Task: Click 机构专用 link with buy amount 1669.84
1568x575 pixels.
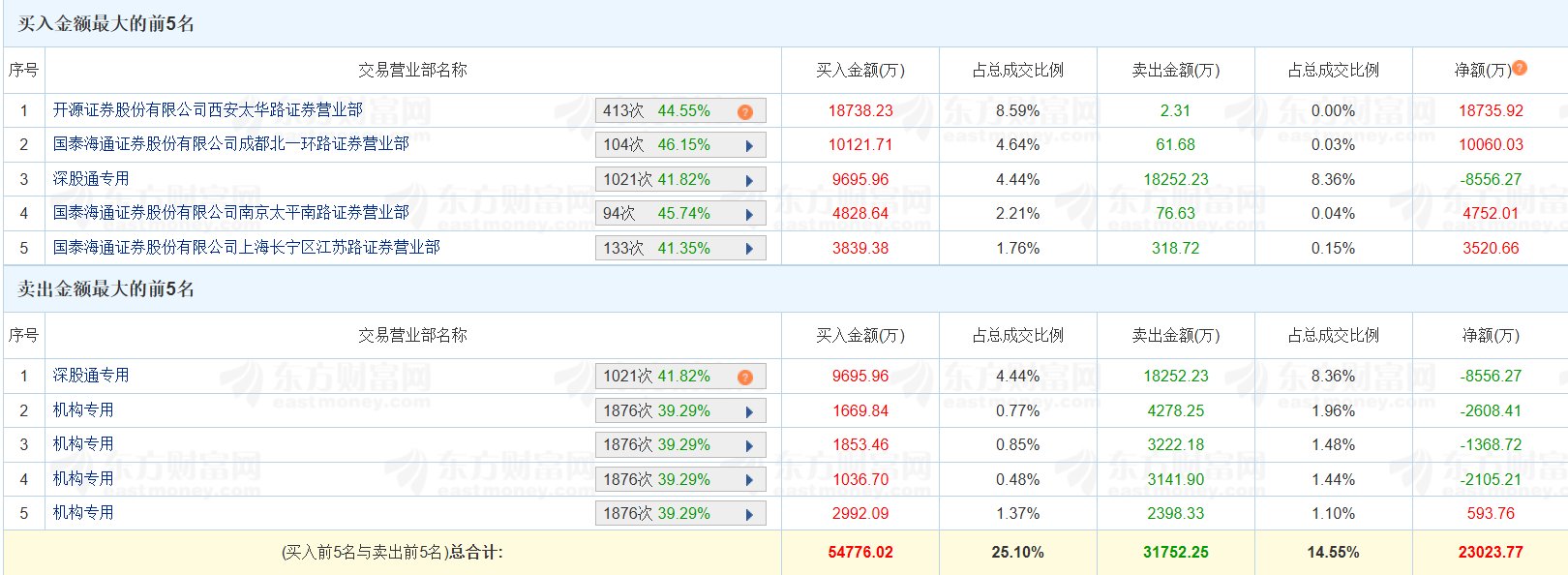Action: [x=83, y=410]
